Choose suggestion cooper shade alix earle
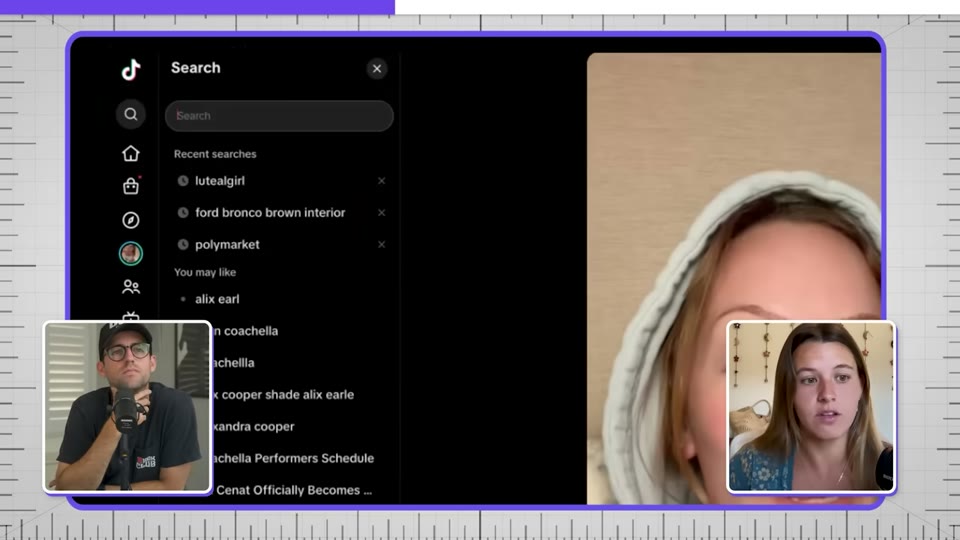The image size is (960, 540). (283, 394)
